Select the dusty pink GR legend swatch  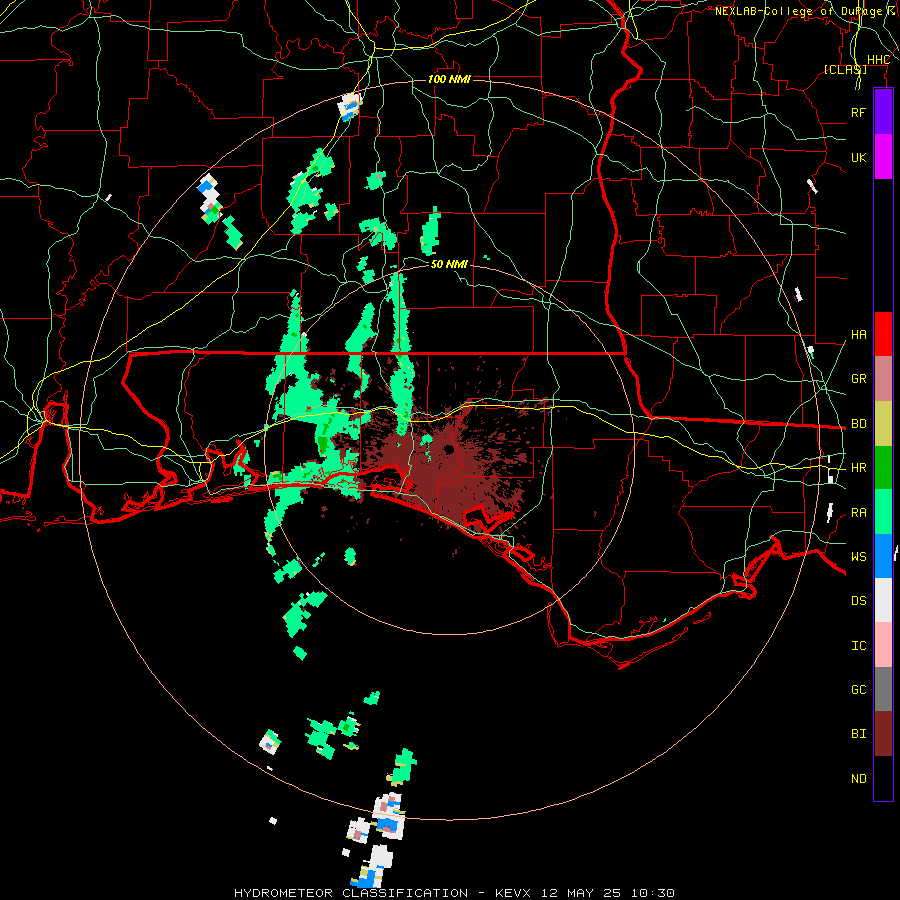[883, 378]
